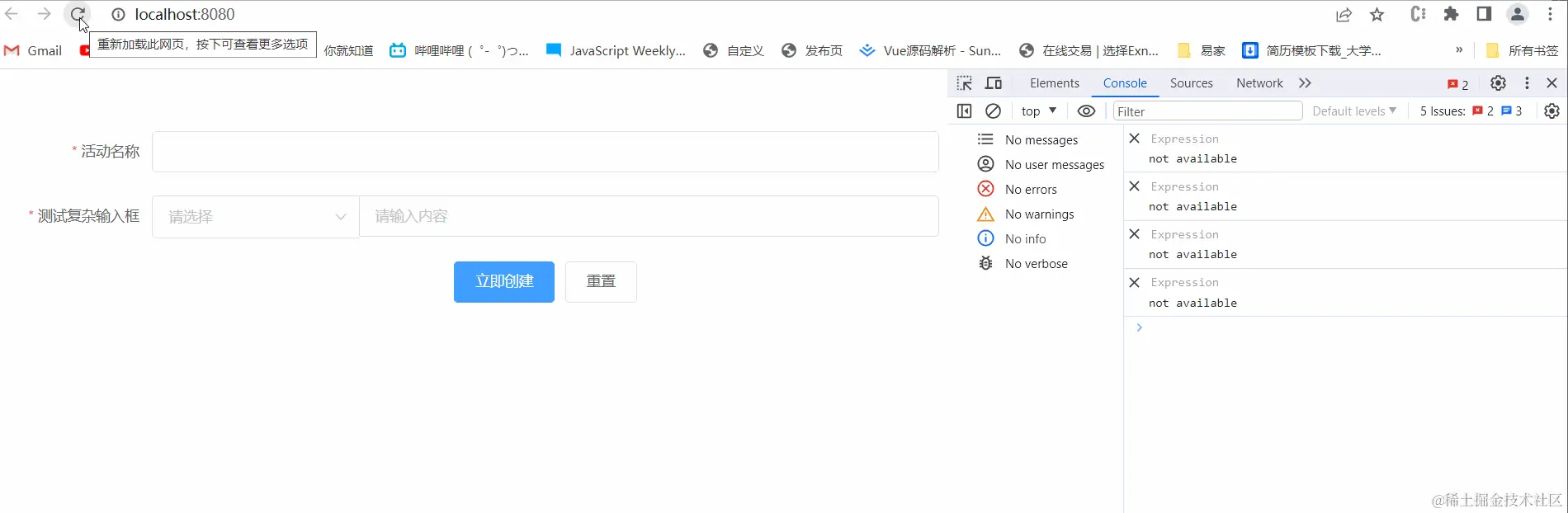Focus the 活动名称 input field
Screen dimensions: 1568x513
click(x=545, y=152)
